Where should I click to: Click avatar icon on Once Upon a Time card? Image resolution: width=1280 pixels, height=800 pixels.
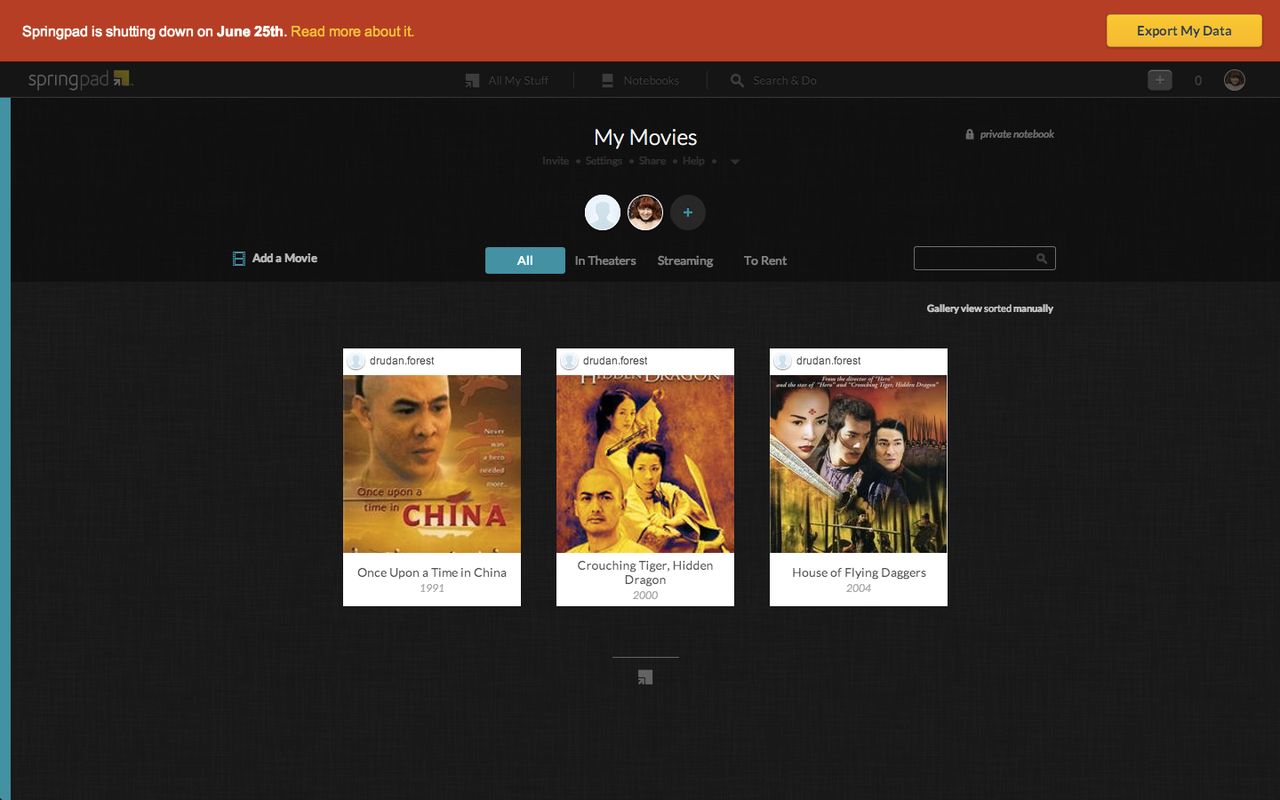[355, 361]
